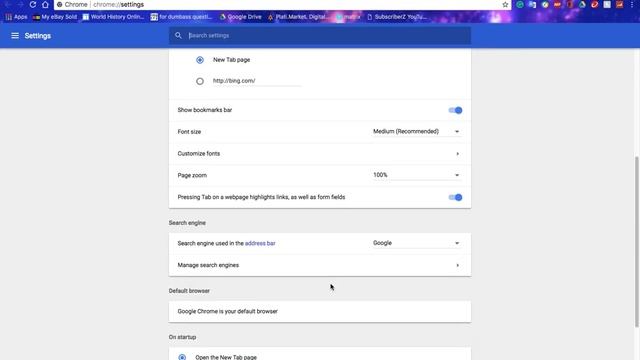Click the matrix bookmark
The height and width of the screenshot is (360, 640).
click(x=348, y=17)
